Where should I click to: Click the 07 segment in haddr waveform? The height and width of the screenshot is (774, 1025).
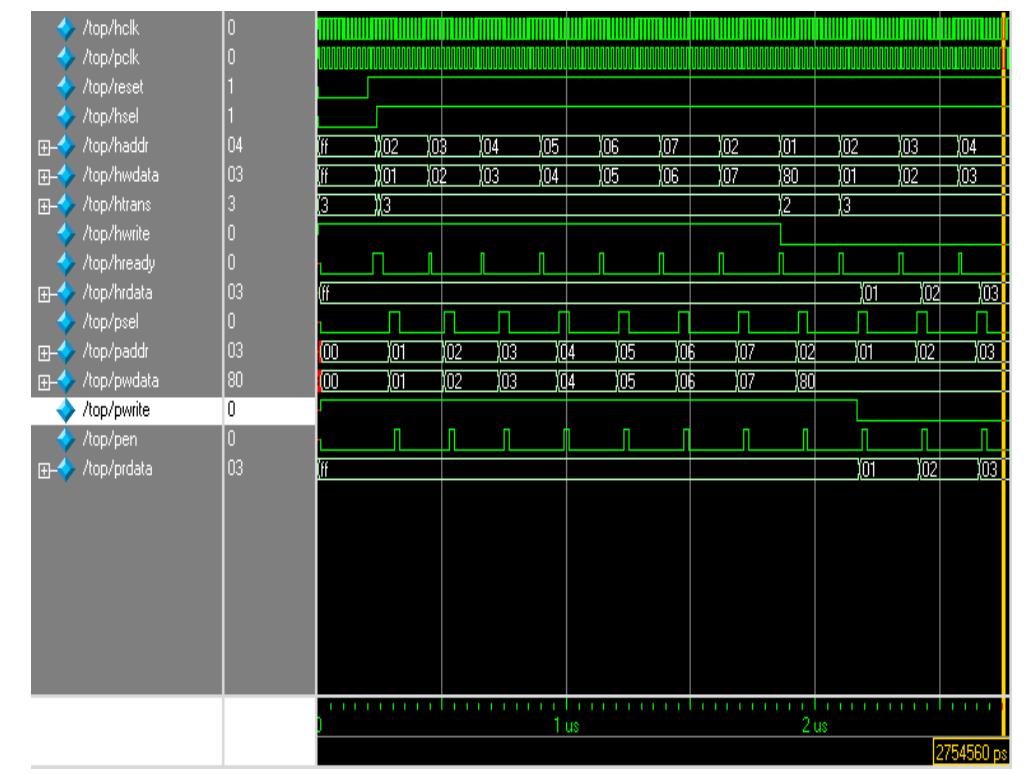click(x=690, y=146)
